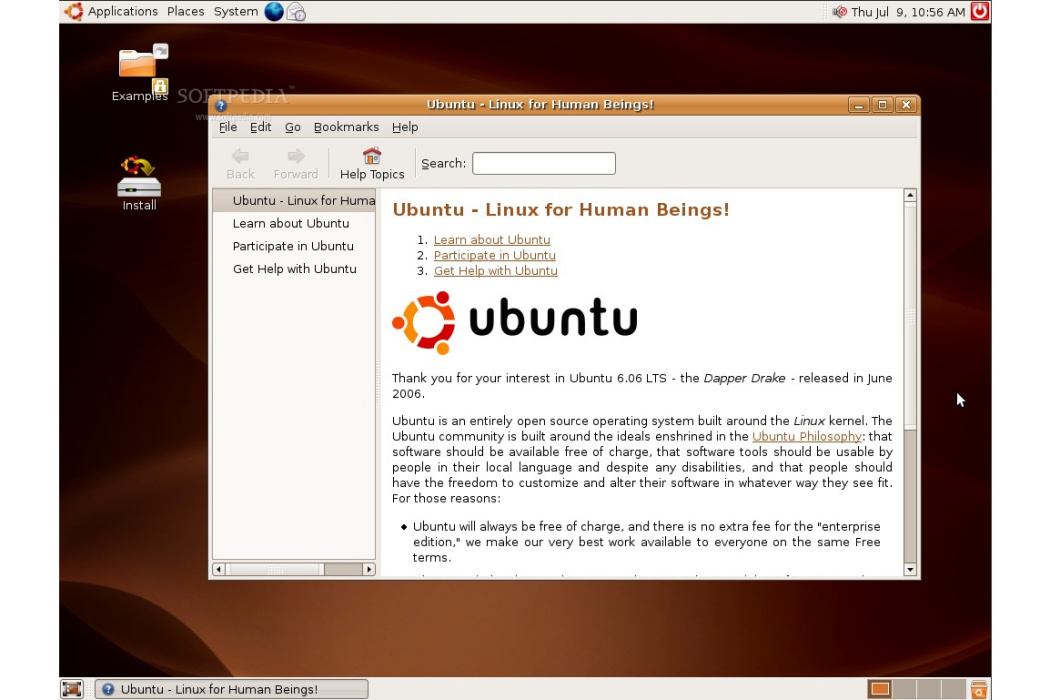Viewport: 1050px width, 700px height.
Task: Click the help window title bar icon
Action: coord(221,105)
